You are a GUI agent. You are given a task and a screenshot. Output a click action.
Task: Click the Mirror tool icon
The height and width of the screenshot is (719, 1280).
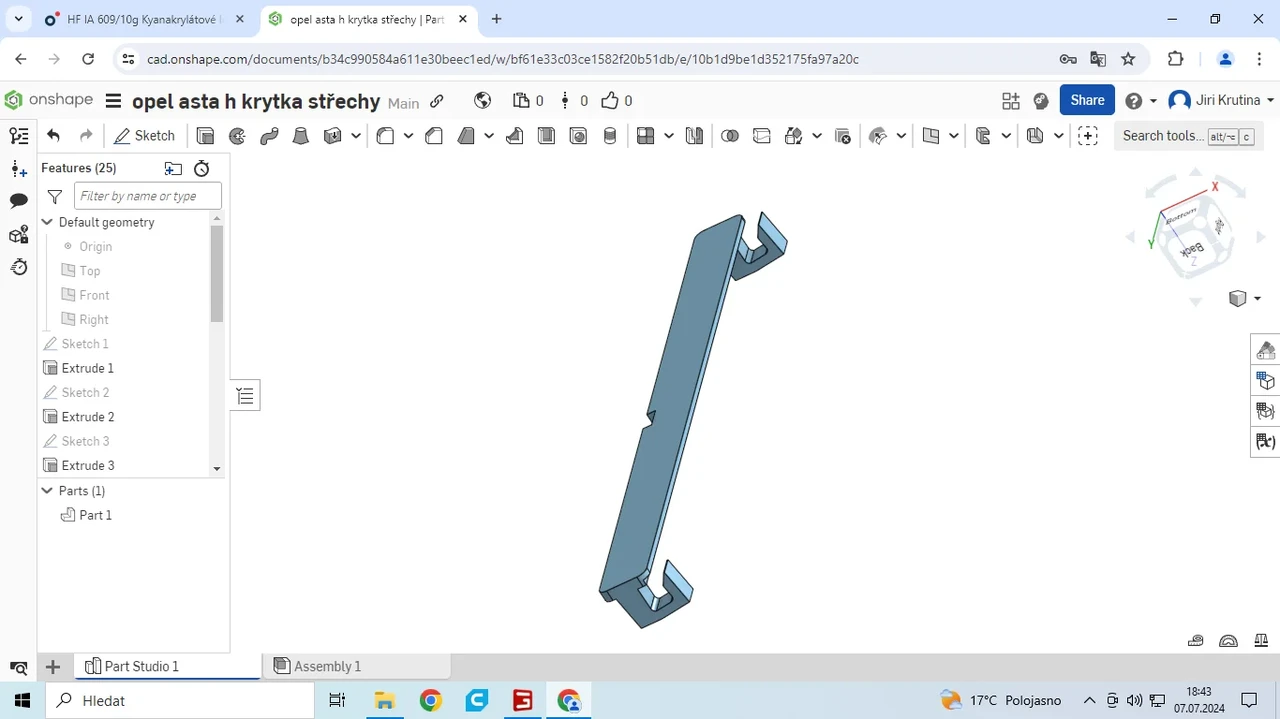[694, 136]
